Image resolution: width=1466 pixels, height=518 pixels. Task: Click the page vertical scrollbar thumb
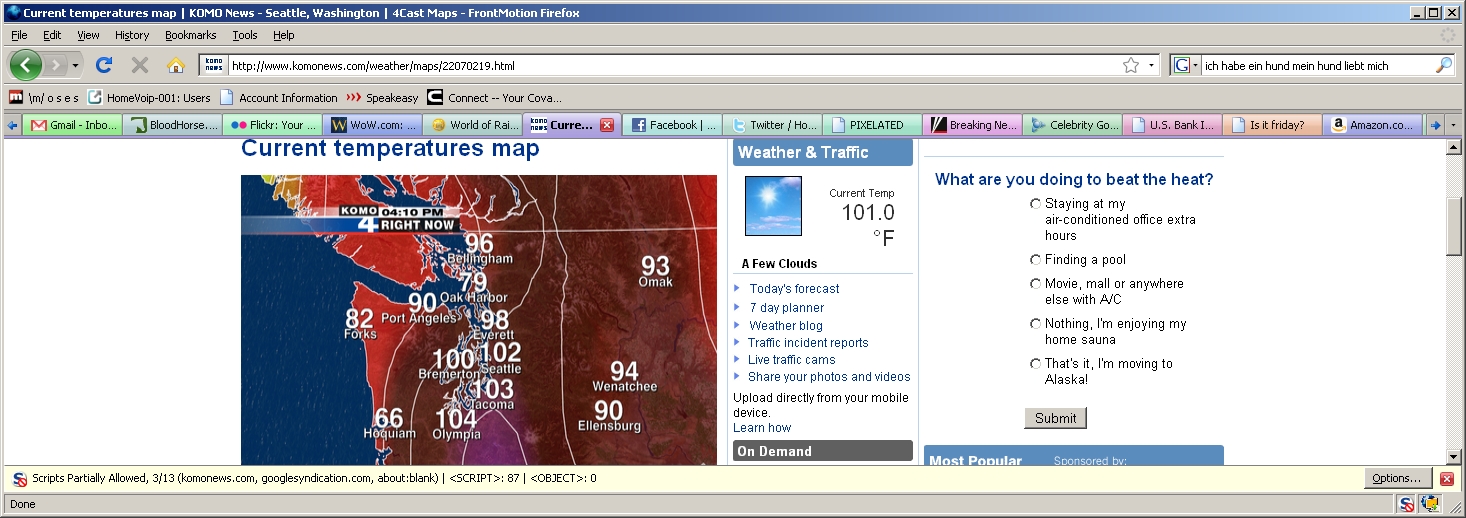pos(1454,227)
